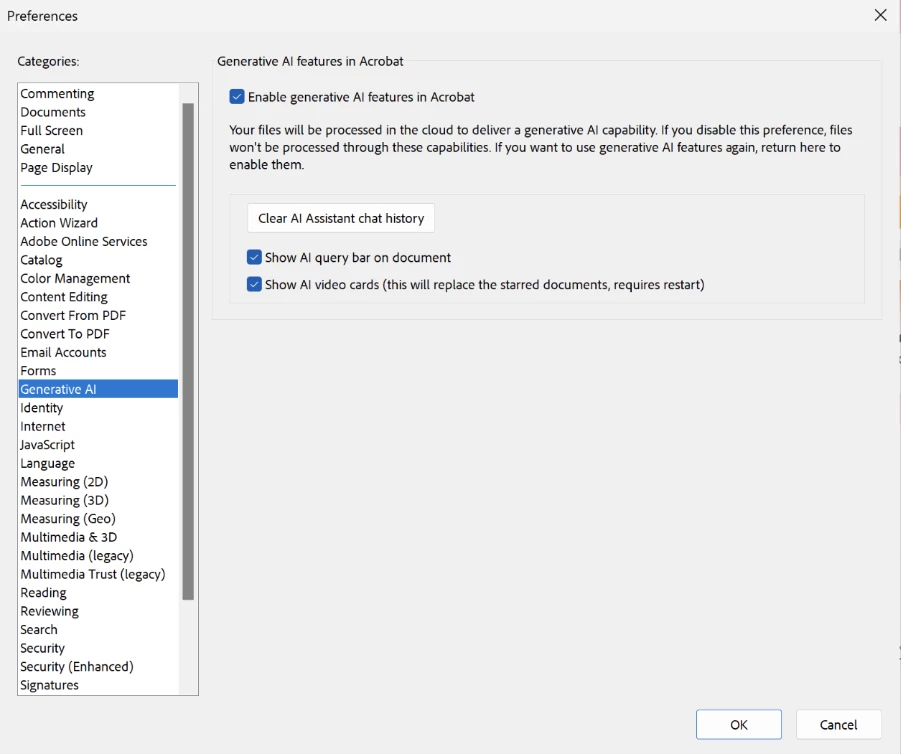Close the Preferences window with X

click(x=880, y=15)
